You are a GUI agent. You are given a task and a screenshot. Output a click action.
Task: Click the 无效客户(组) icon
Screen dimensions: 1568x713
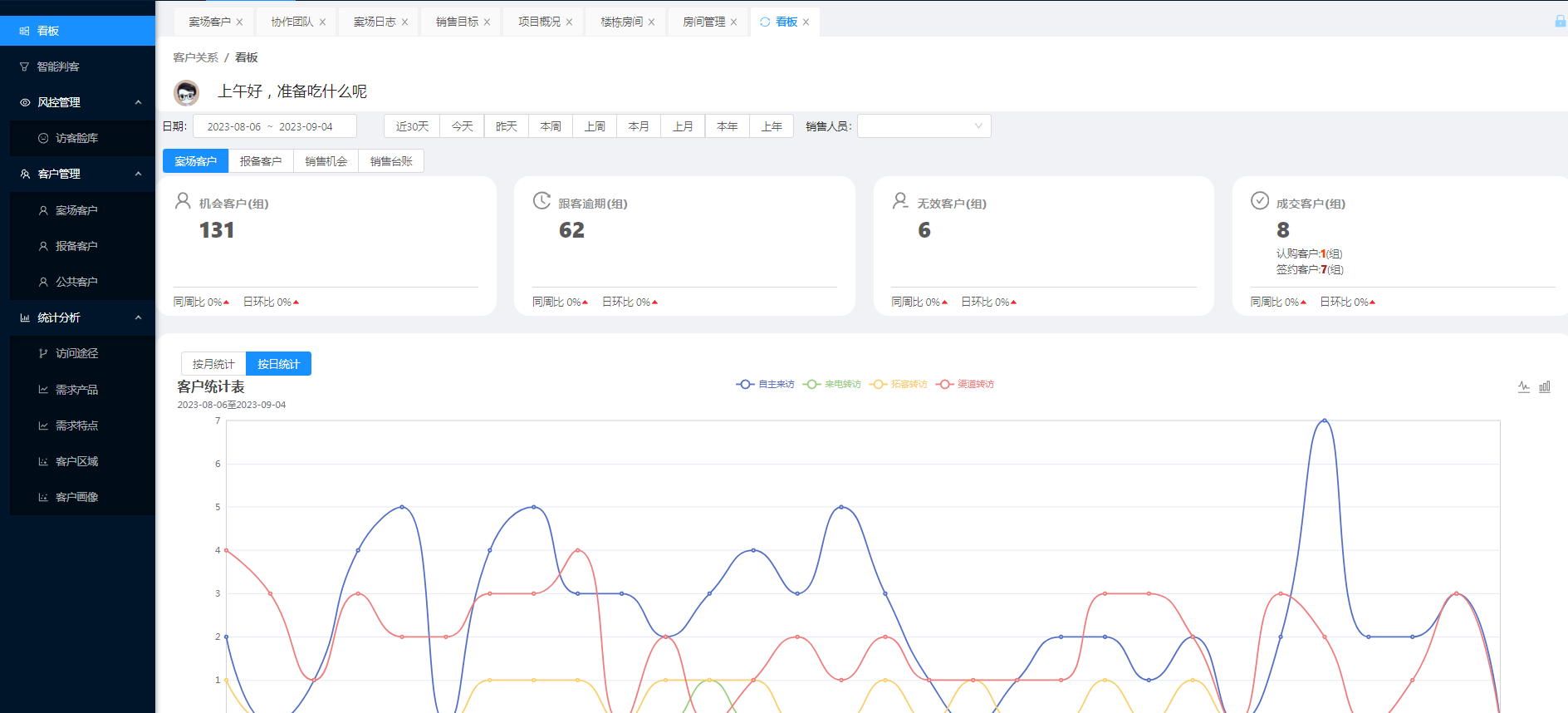click(900, 201)
